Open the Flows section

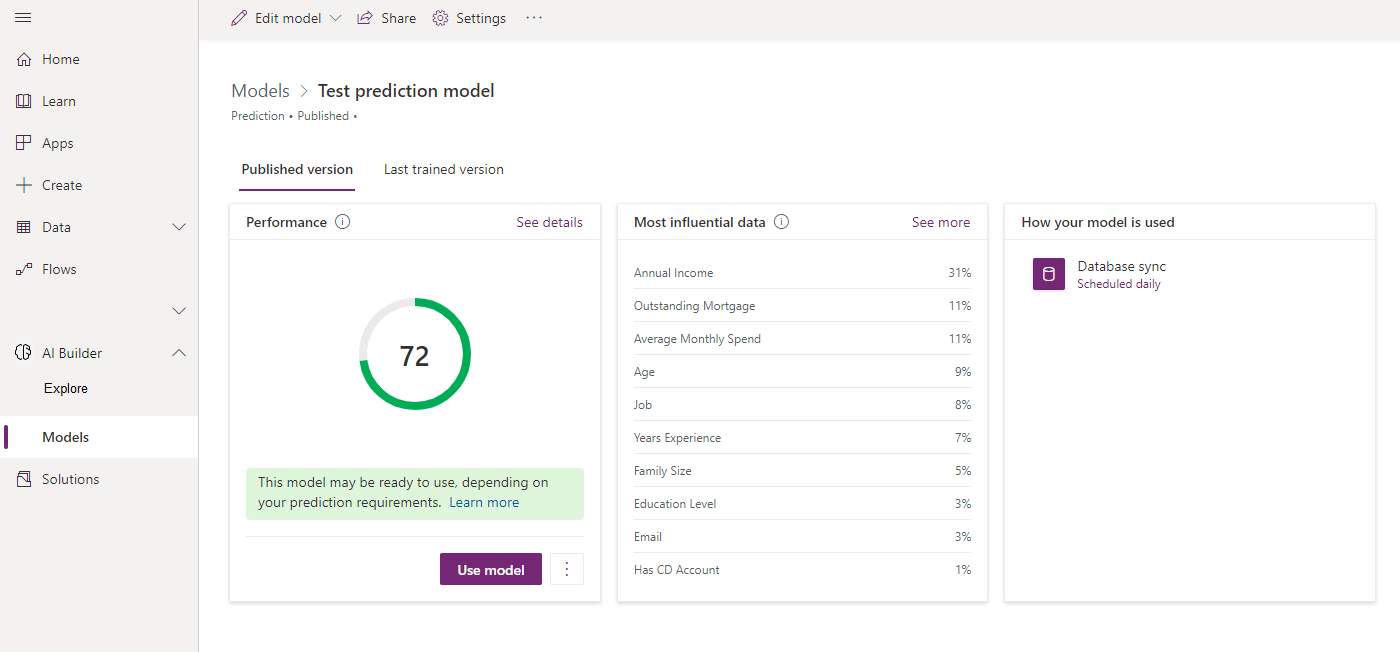[x=60, y=269]
